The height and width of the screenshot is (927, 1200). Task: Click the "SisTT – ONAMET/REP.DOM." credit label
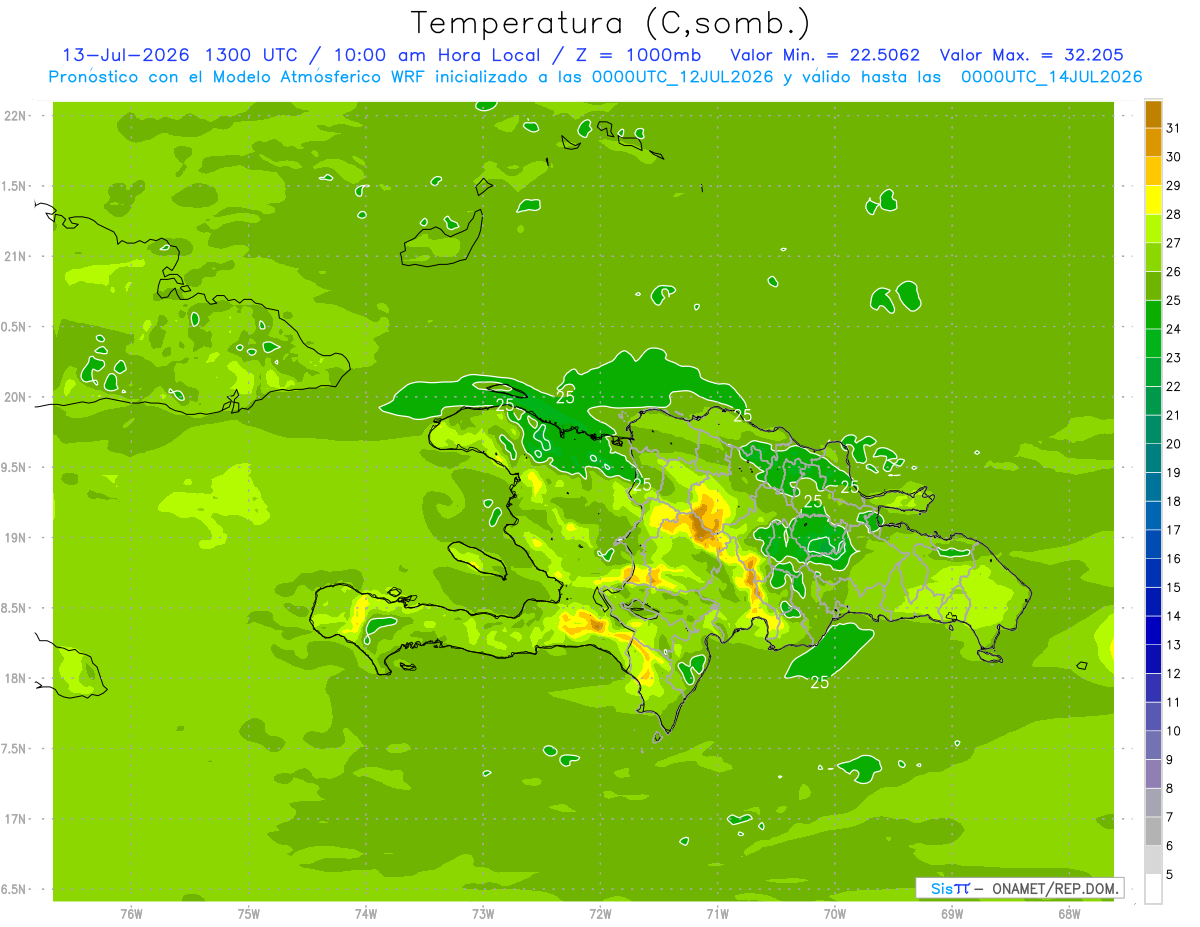(1019, 888)
